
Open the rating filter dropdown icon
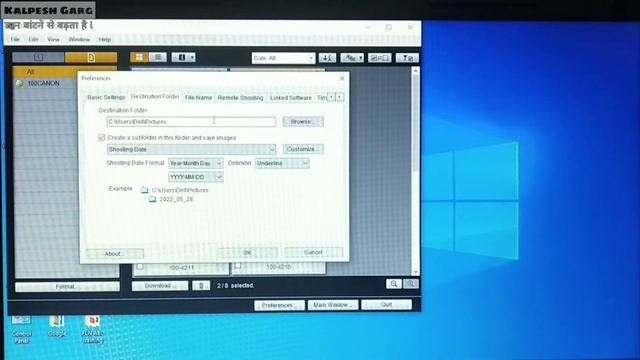(x=352, y=58)
